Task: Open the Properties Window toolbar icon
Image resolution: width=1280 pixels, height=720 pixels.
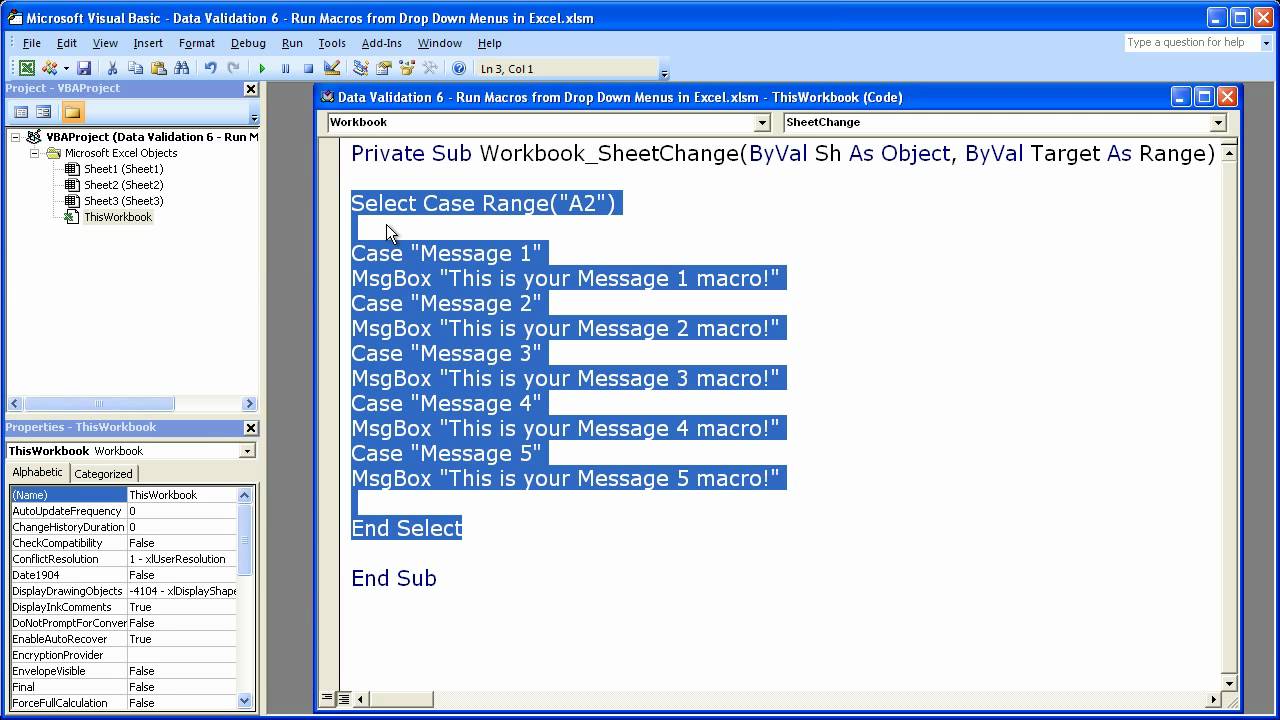Action: [x=384, y=68]
